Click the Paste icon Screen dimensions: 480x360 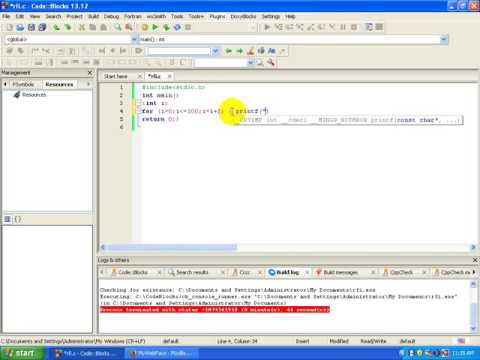(104, 27)
